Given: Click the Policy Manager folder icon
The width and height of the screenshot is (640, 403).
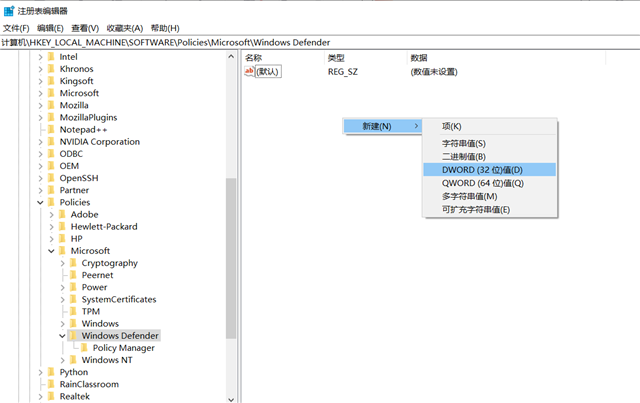Looking at the screenshot, I should (84, 348).
